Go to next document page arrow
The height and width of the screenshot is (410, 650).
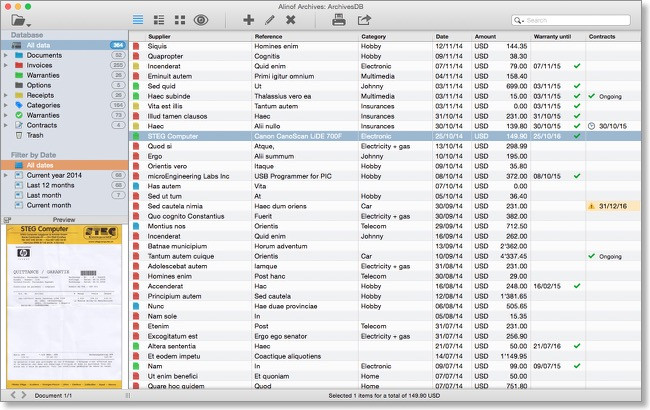24,395
